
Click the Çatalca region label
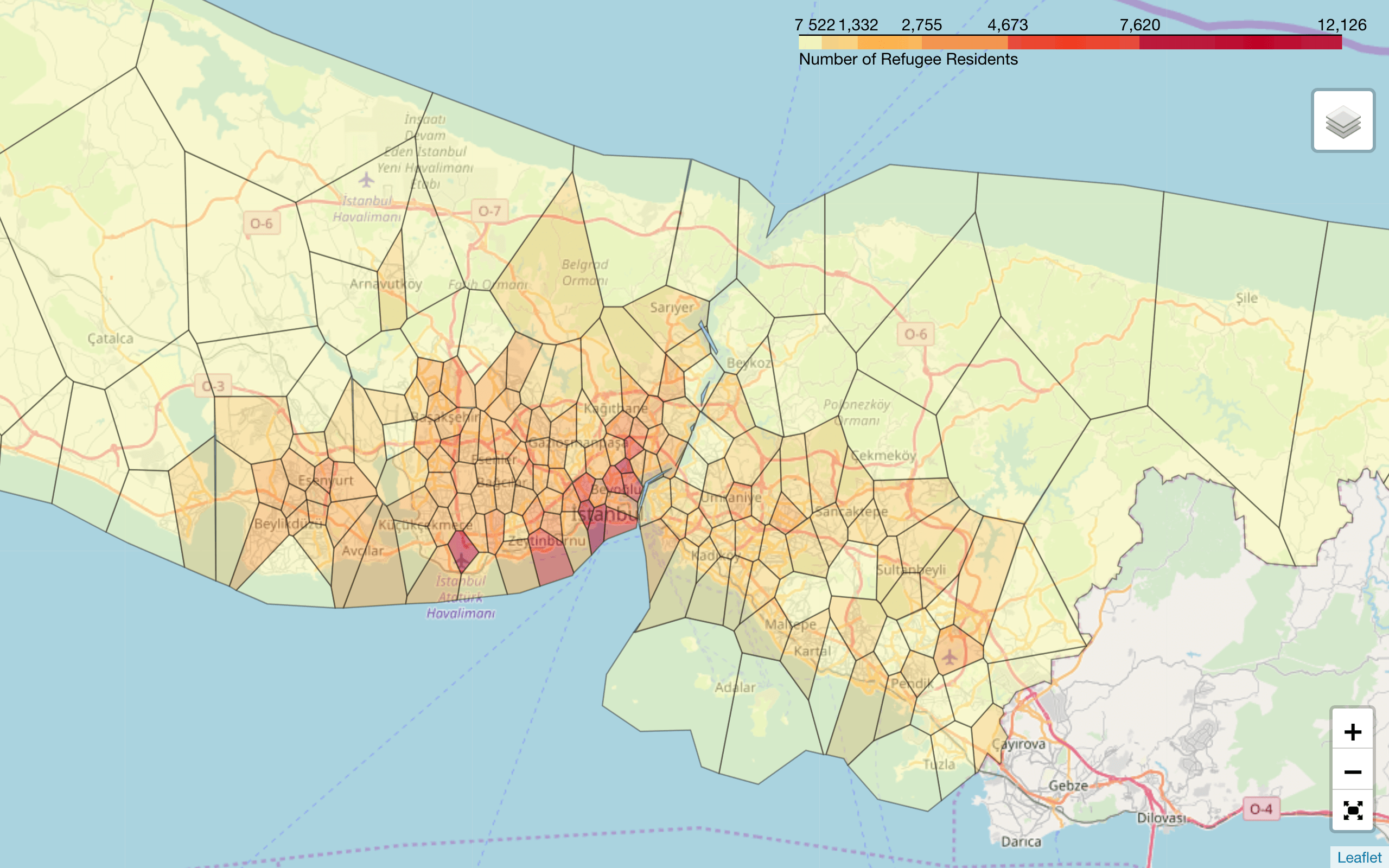click(x=110, y=338)
